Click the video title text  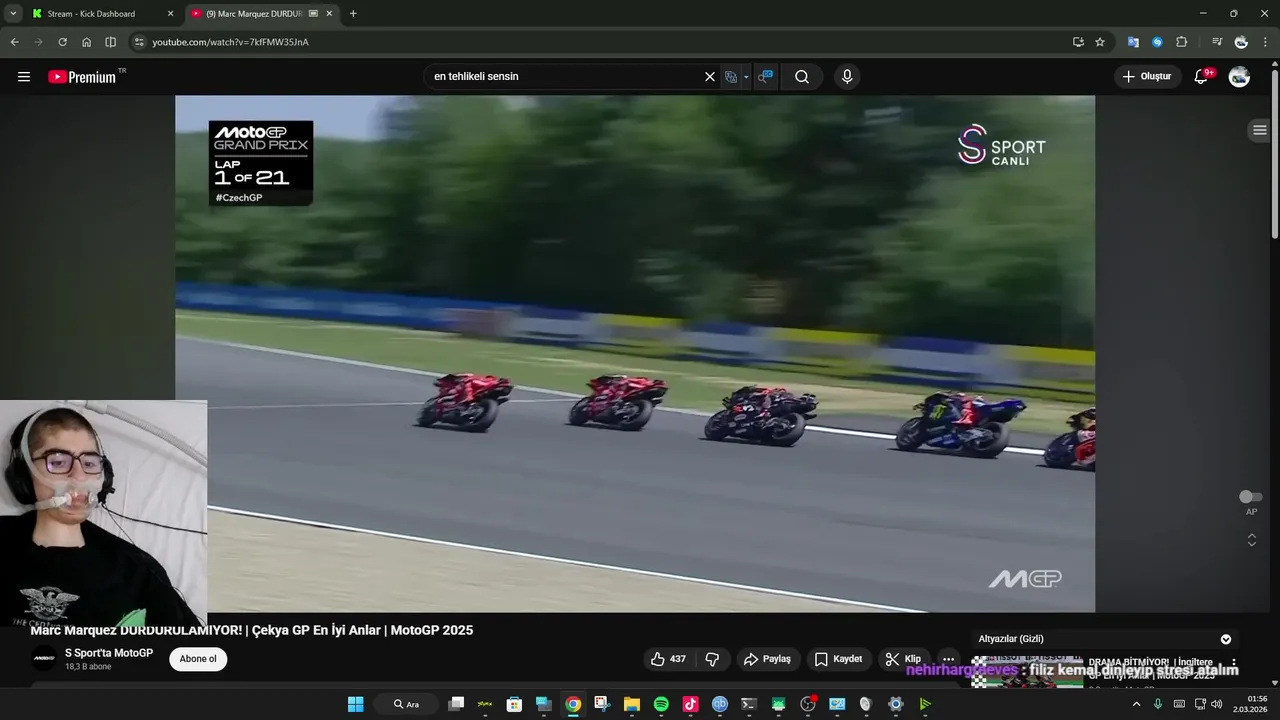[252, 630]
